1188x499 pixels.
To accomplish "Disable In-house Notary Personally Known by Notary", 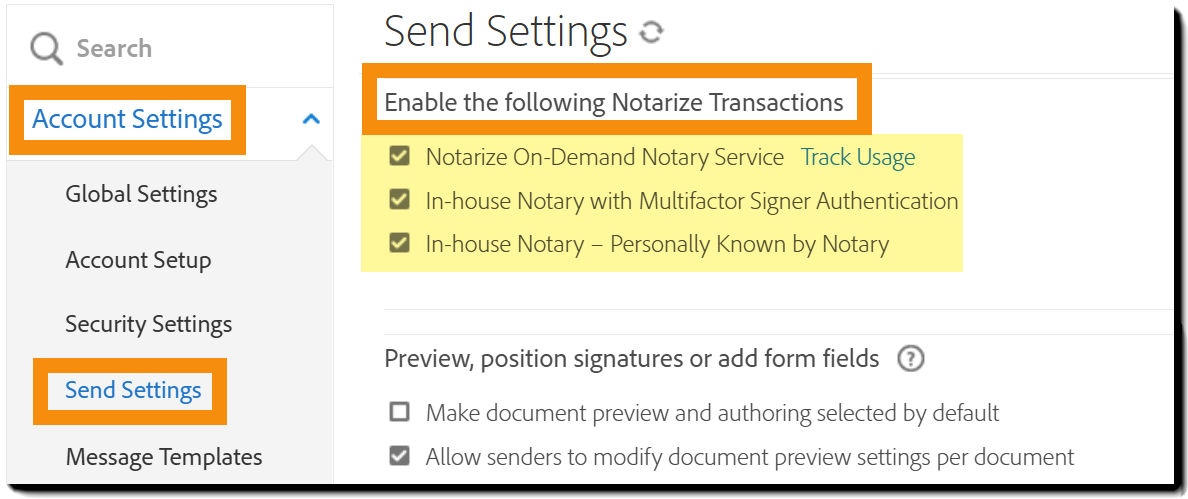I will point(400,243).
